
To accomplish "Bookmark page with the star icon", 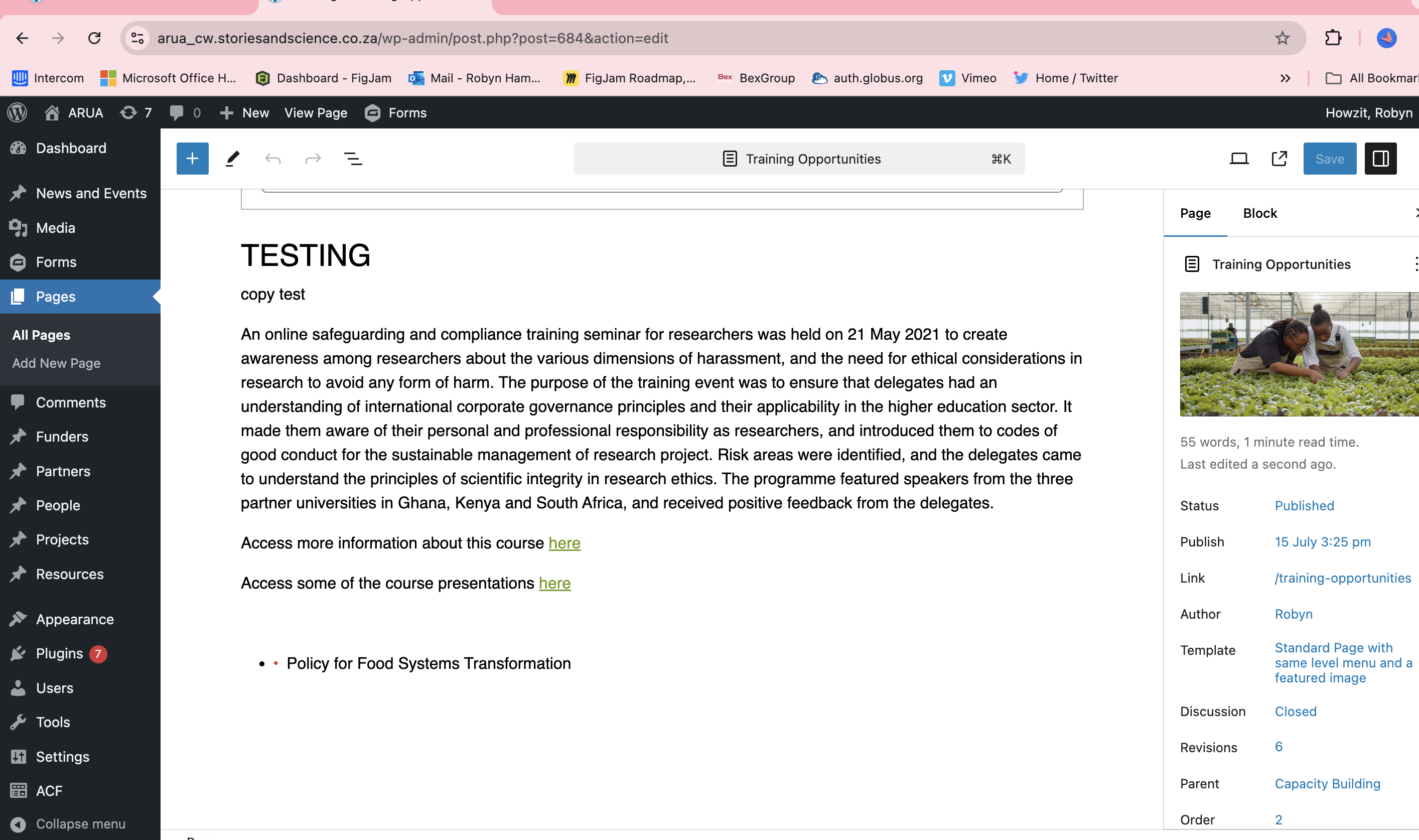I will (x=1282, y=38).
